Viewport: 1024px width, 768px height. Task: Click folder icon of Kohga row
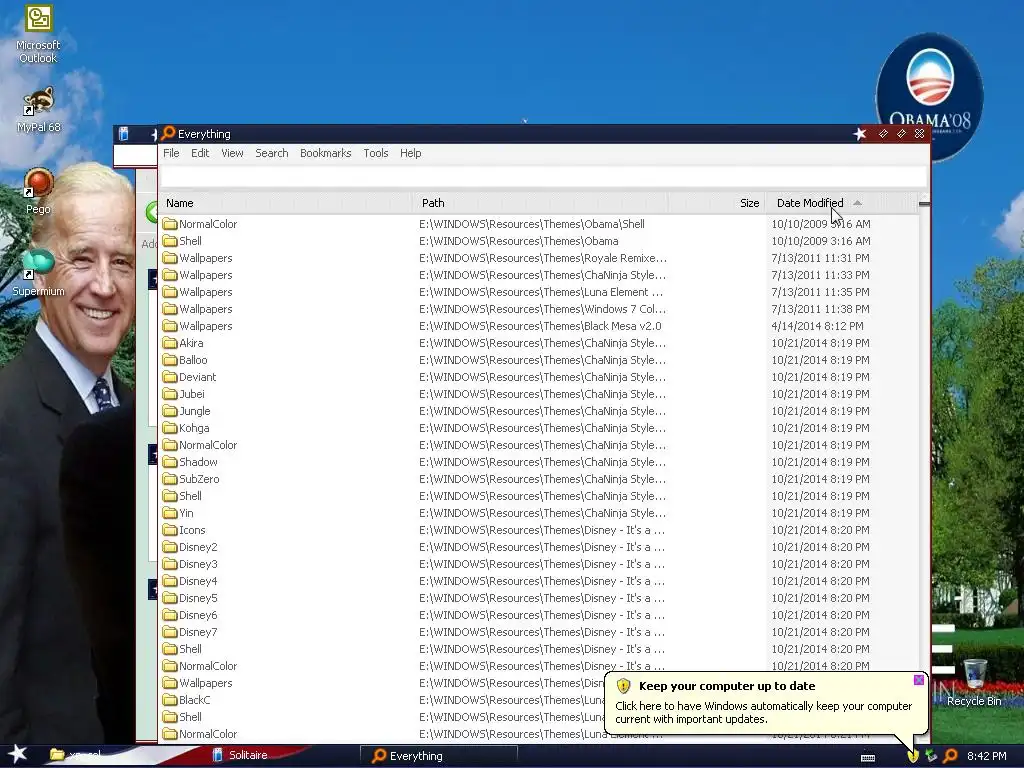(x=170, y=428)
